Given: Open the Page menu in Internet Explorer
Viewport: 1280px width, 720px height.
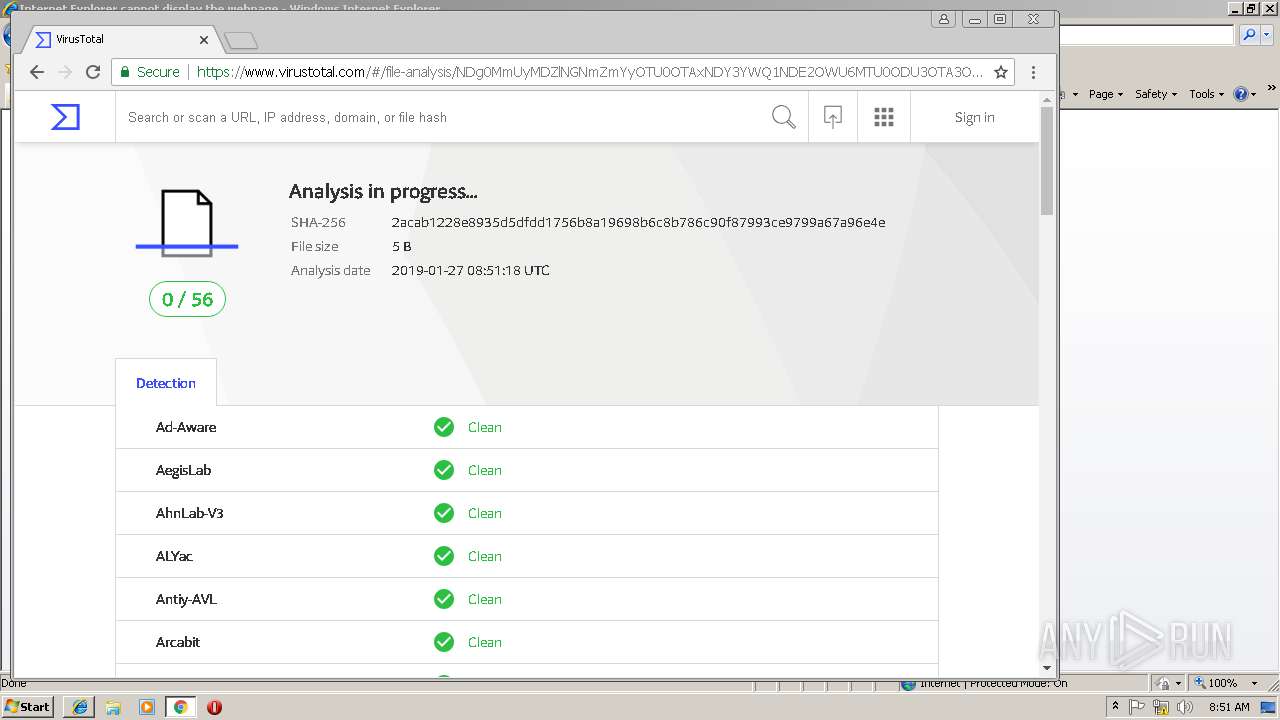Looking at the screenshot, I should point(1105,94).
